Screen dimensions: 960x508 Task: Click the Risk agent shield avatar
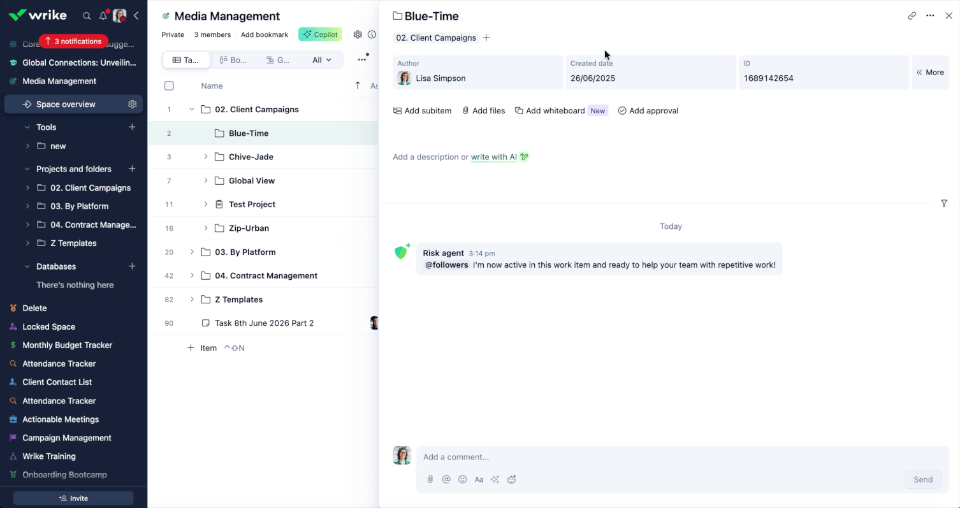point(402,251)
